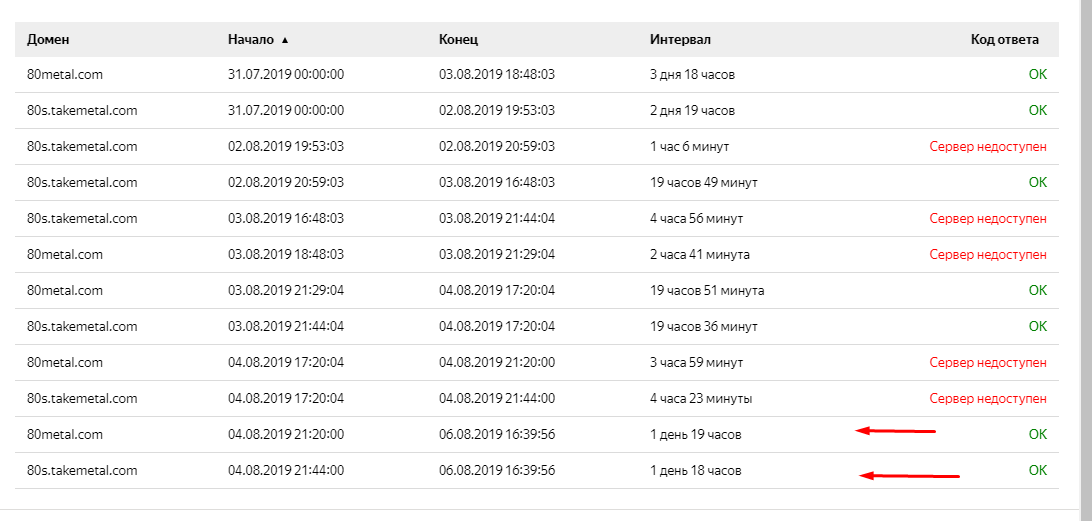Click Сервер недоступен for 4 часа 23 минуты row
Viewport: 1092px width, 521px height.
point(988,399)
